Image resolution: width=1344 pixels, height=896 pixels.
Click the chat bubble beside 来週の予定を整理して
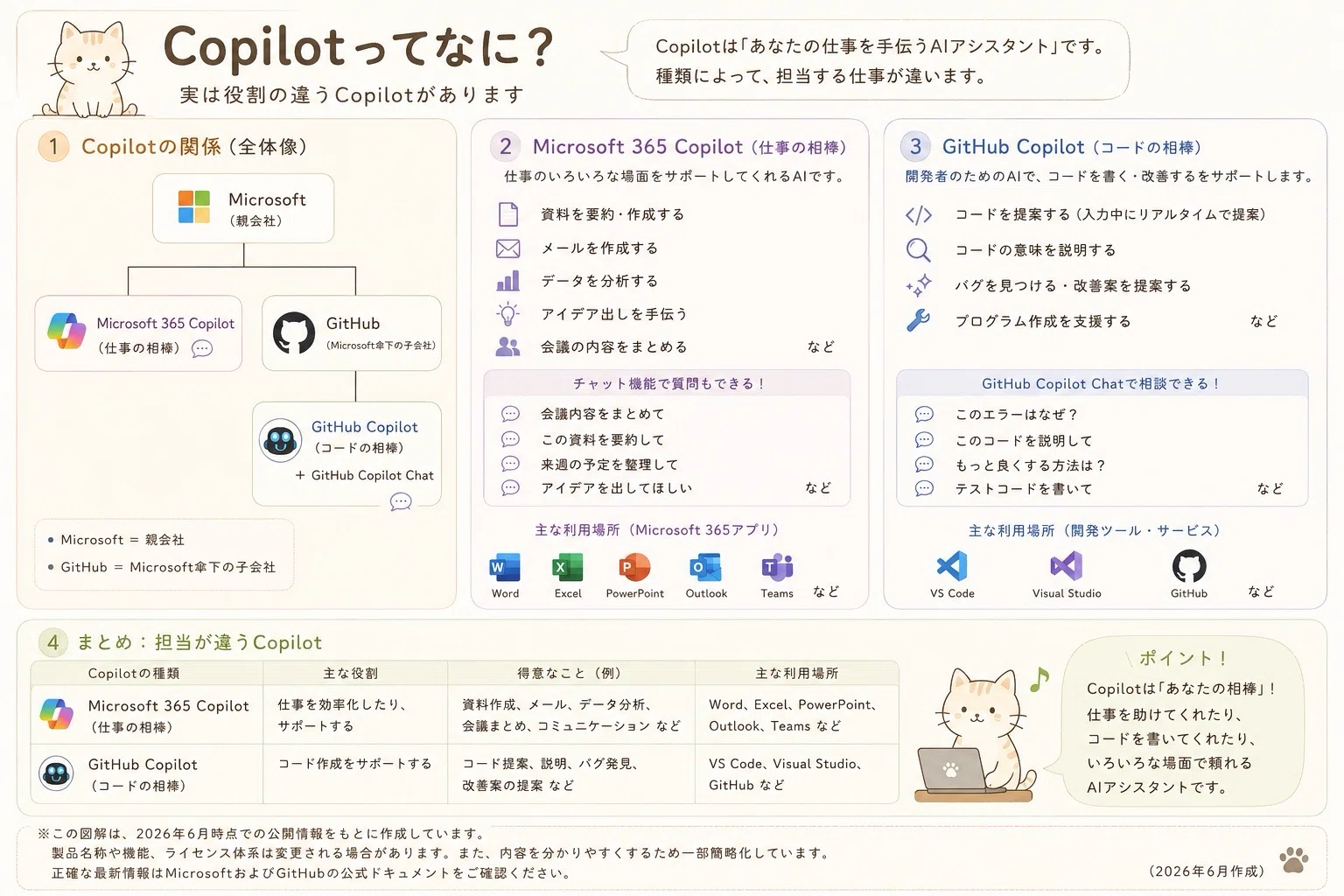(510, 464)
